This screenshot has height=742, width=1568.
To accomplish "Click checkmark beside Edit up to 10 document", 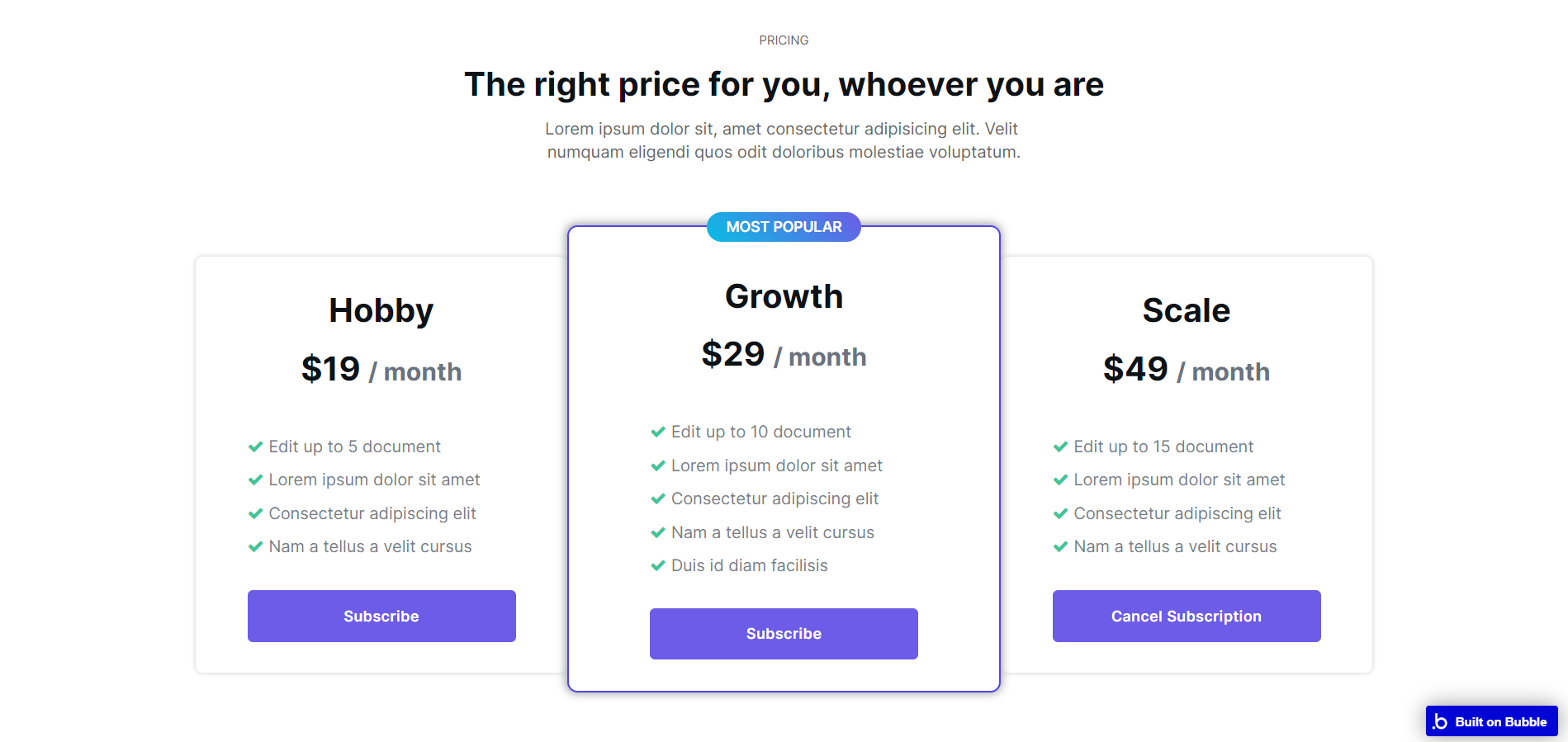I will coord(658,432).
